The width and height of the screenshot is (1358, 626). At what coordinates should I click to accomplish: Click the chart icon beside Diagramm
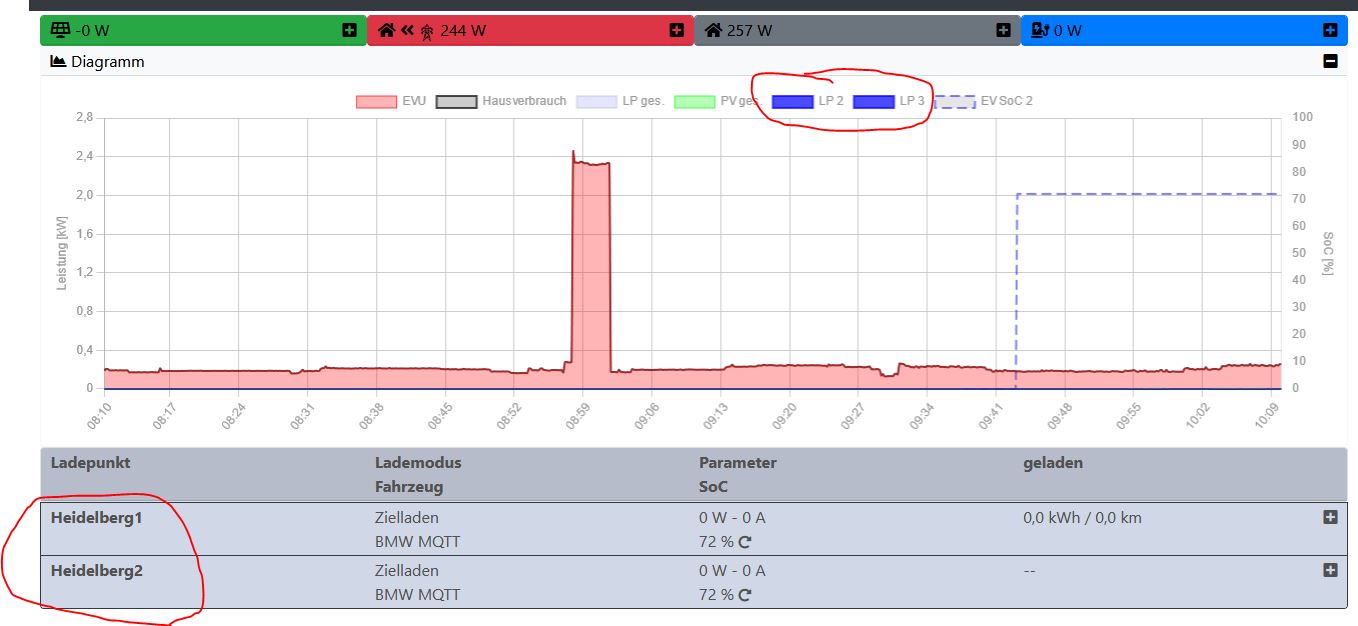pyautogui.click(x=58, y=61)
